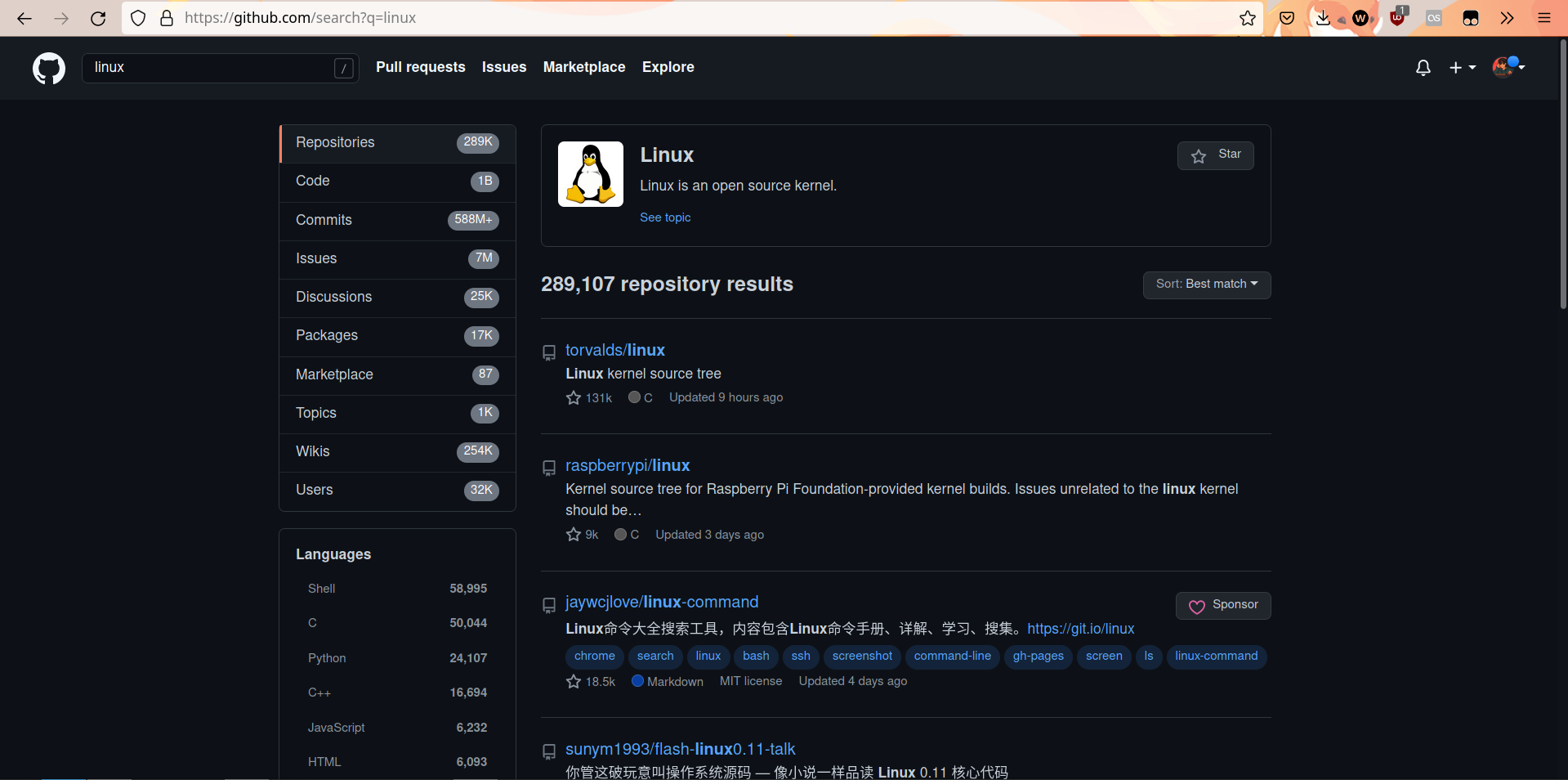Go back with the browser back arrow
The width and height of the screenshot is (1568, 780).
25,18
